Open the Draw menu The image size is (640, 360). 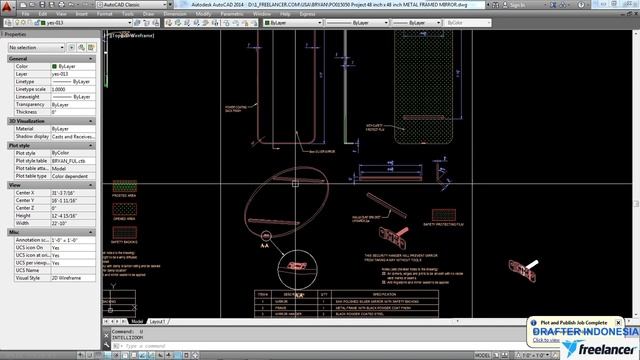pyautogui.click(x=148, y=14)
